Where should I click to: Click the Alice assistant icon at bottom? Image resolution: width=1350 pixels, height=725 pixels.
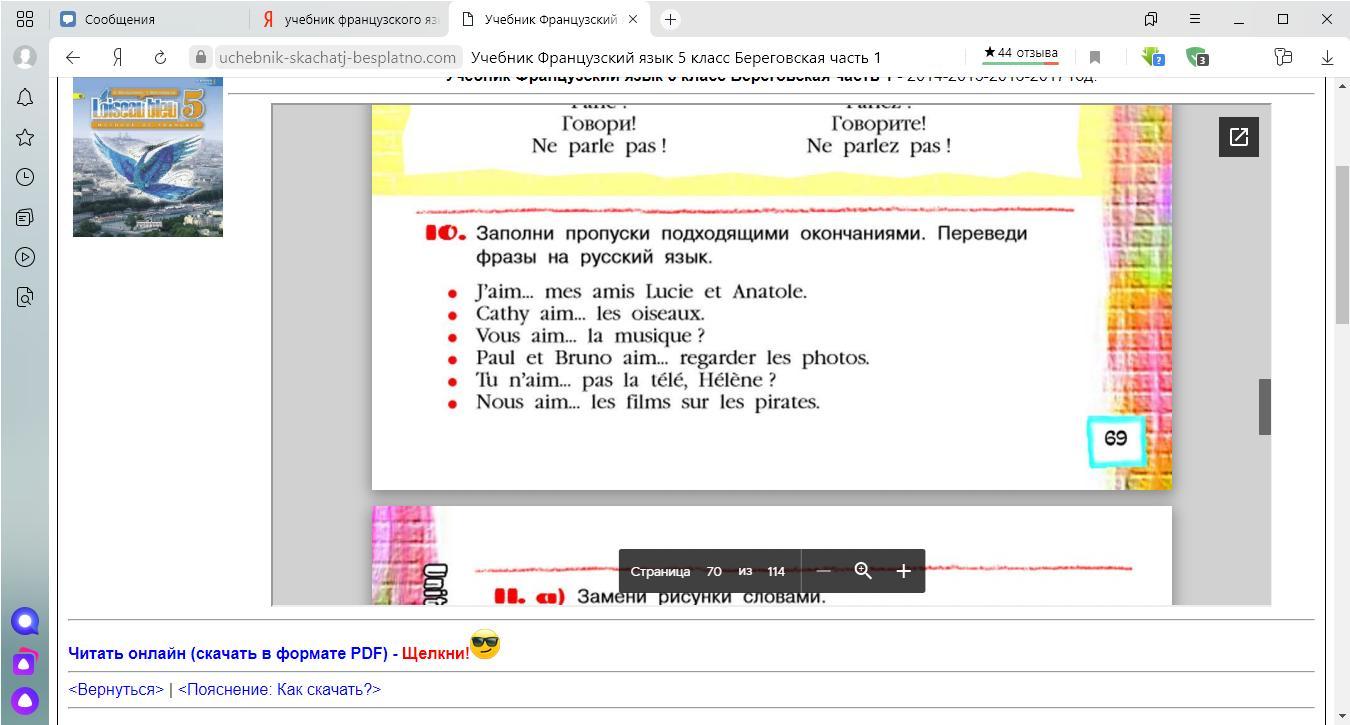(25, 701)
